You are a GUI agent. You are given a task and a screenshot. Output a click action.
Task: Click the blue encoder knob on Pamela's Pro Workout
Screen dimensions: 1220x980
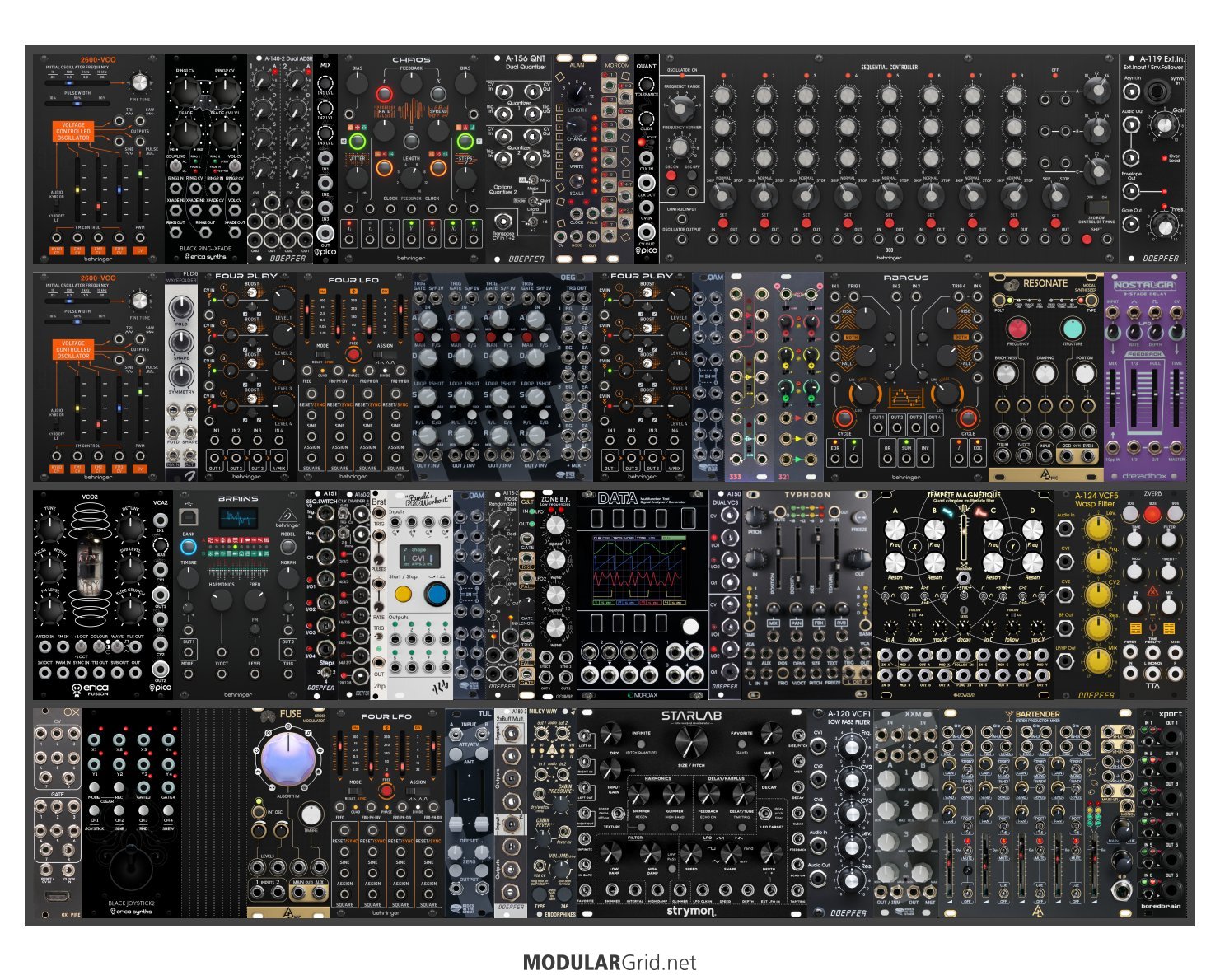(437, 594)
